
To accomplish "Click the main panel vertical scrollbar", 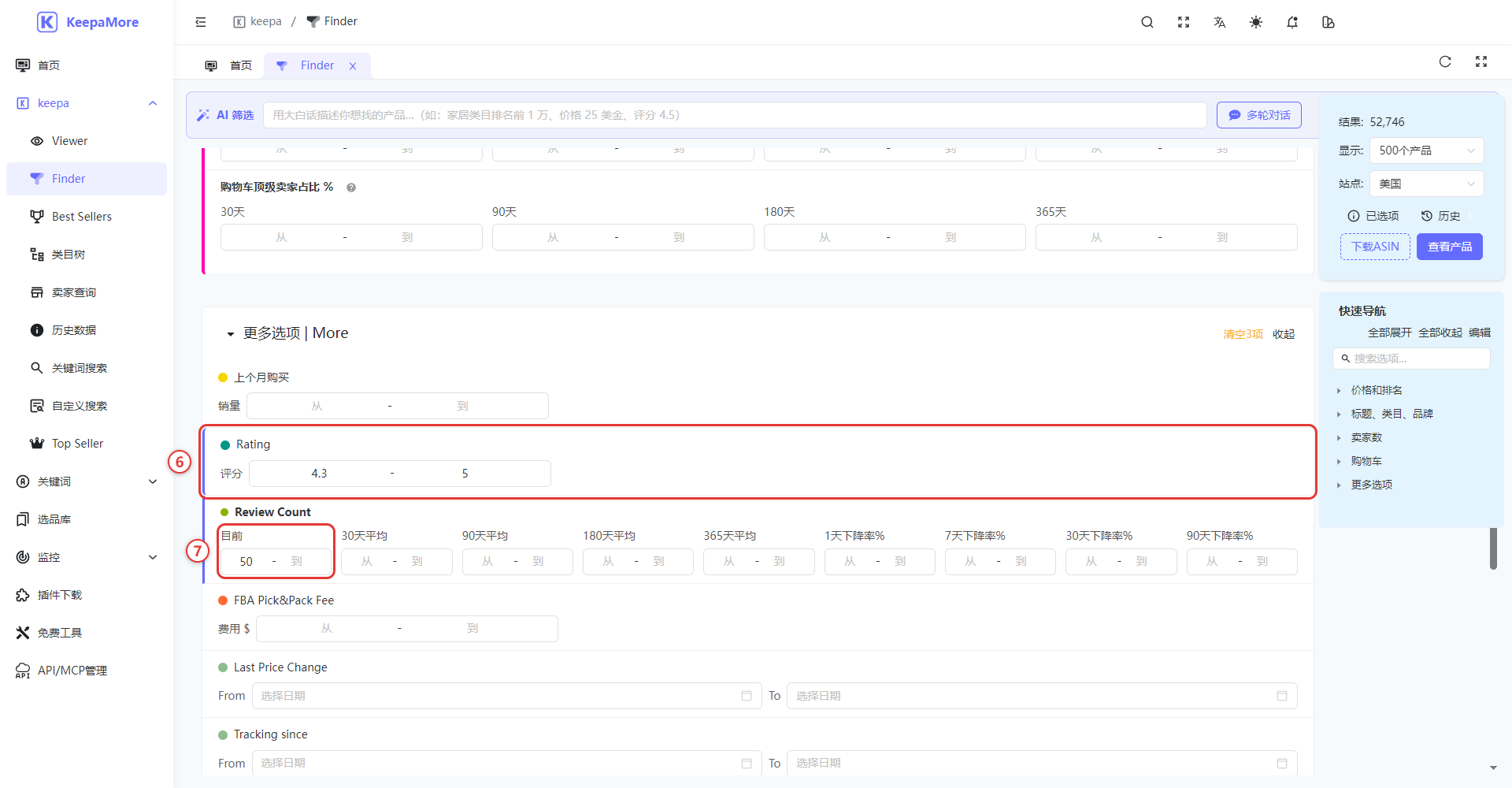I will [1493, 548].
